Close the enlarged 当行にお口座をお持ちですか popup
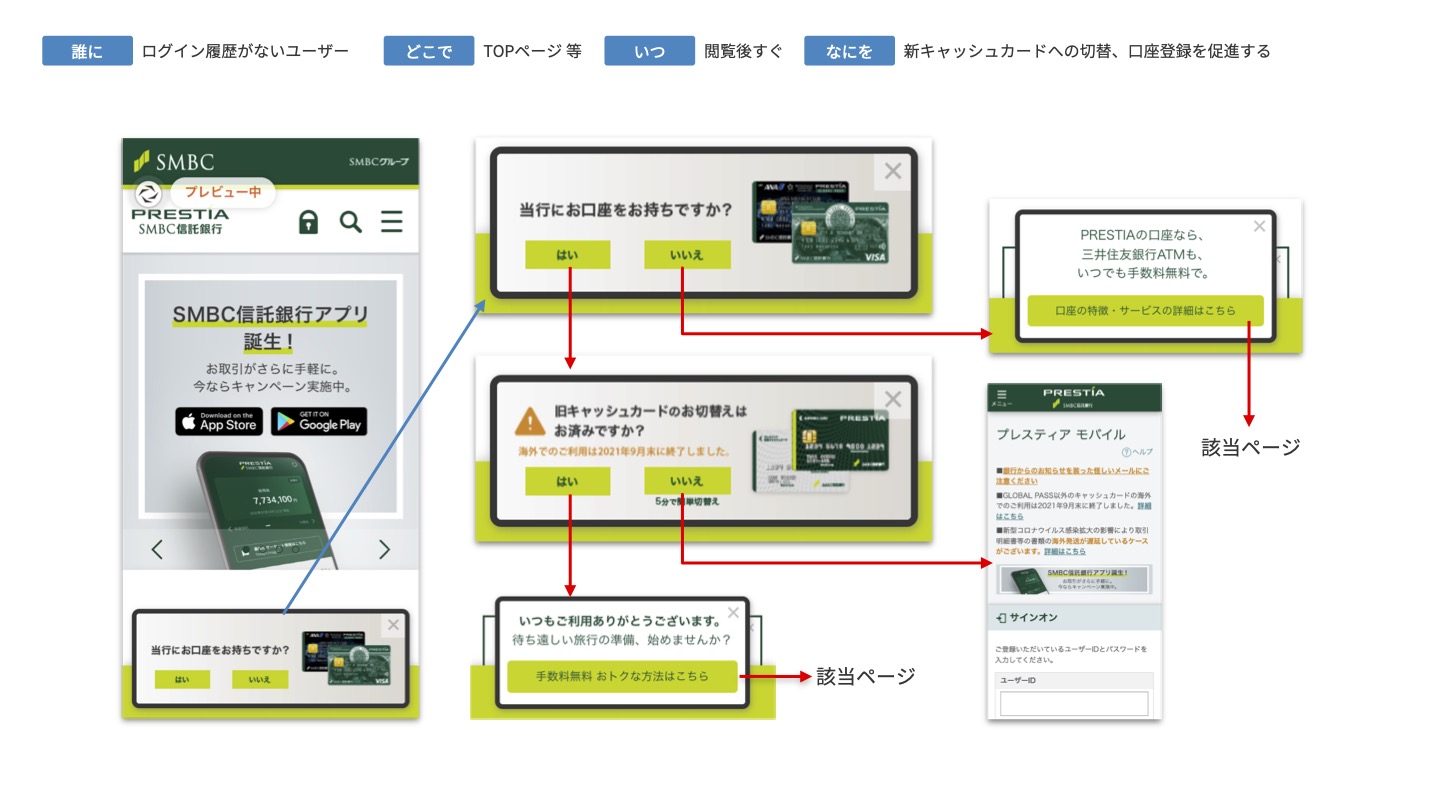 pos(893,171)
